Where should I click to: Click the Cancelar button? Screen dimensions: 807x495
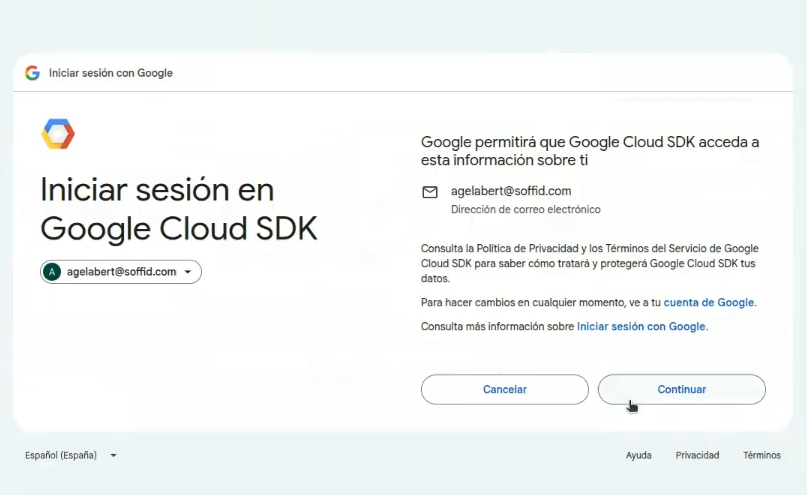pyautogui.click(x=504, y=390)
